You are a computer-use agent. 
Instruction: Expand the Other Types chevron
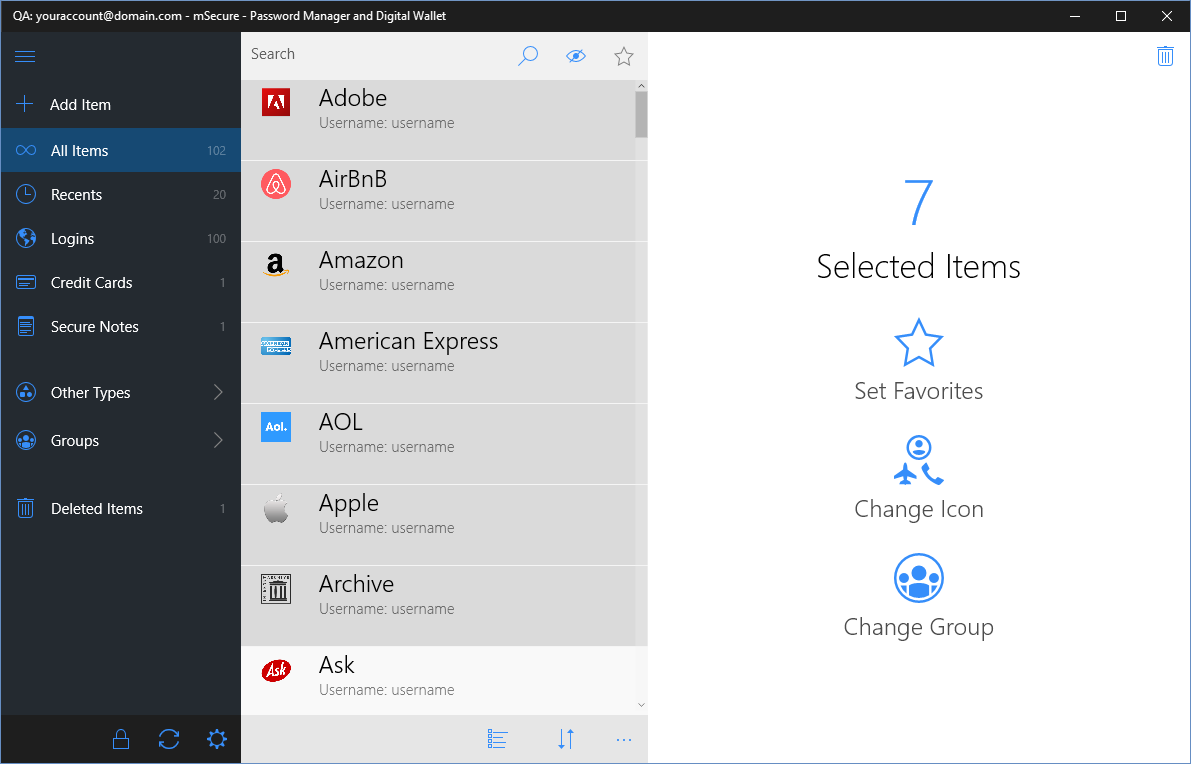[x=218, y=393]
